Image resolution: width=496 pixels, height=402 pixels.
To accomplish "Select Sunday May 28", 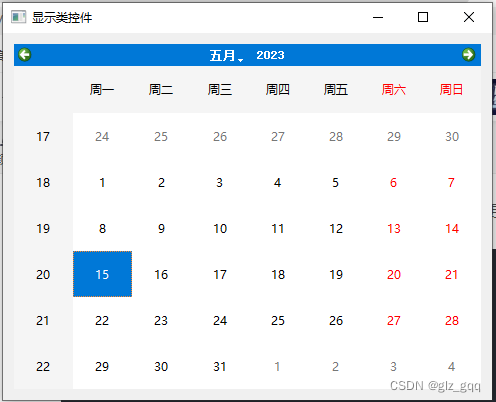I will pos(452,320).
